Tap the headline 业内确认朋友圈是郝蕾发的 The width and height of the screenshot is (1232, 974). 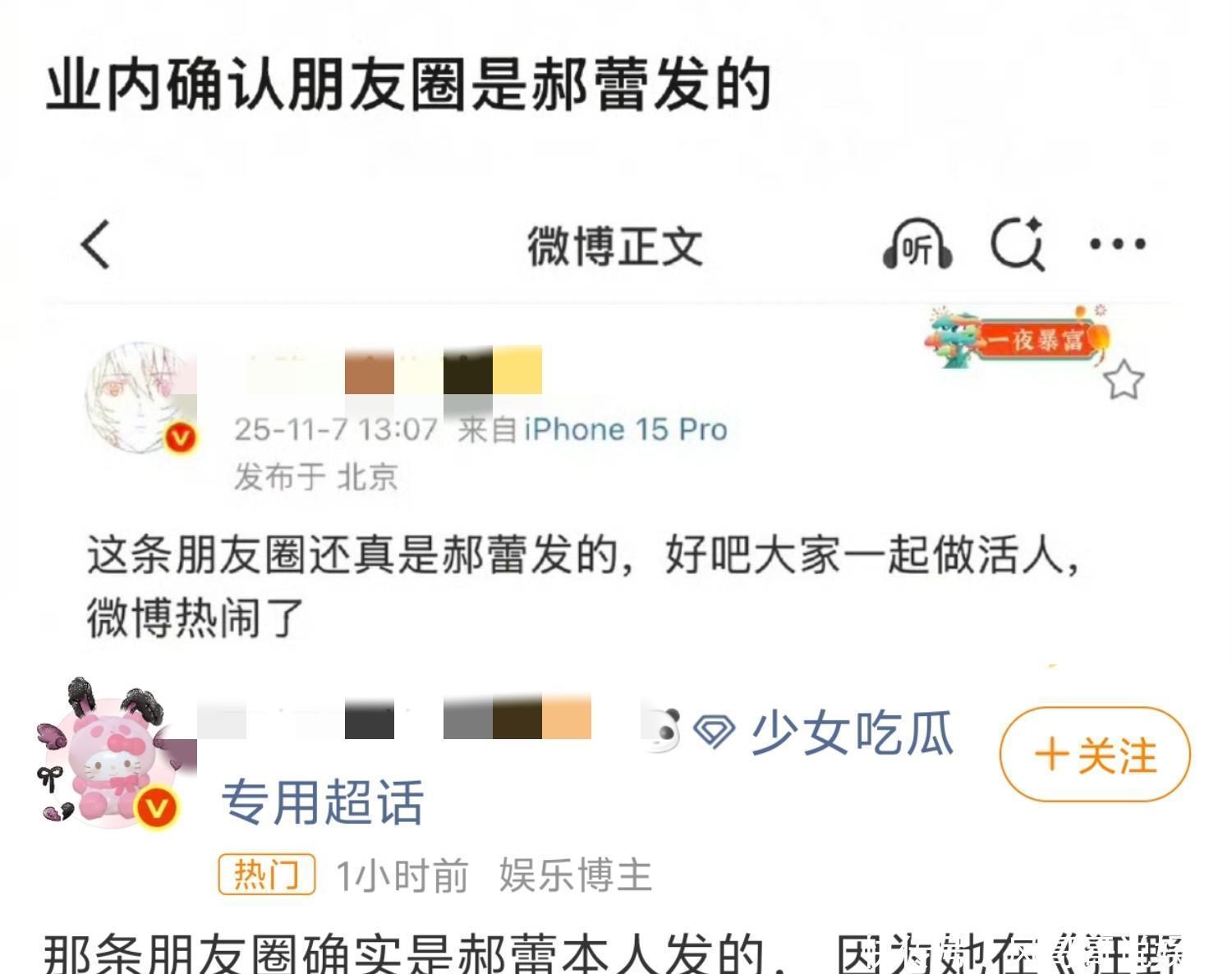point(408,85)
